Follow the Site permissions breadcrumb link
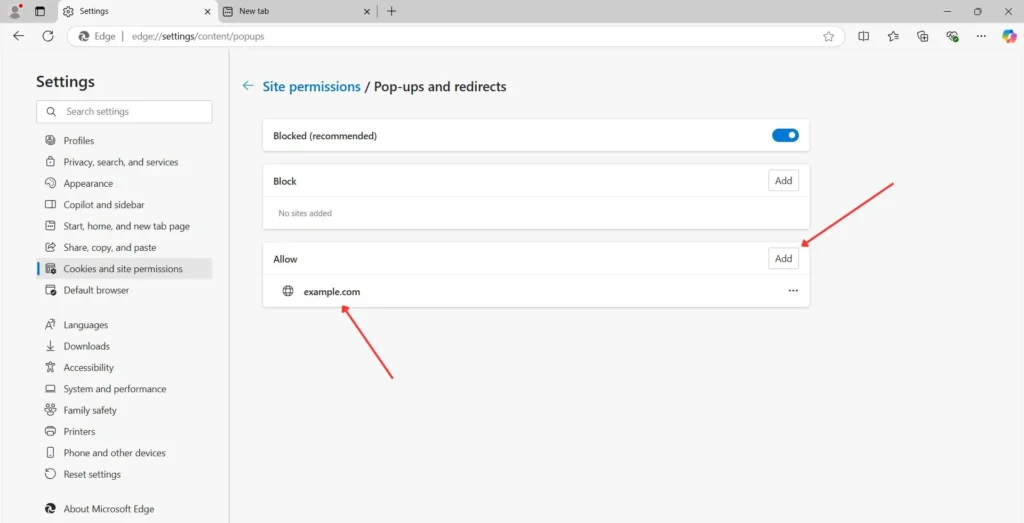Image resolution: width=1024 pixels, height=523 pixels. (312, 86)
